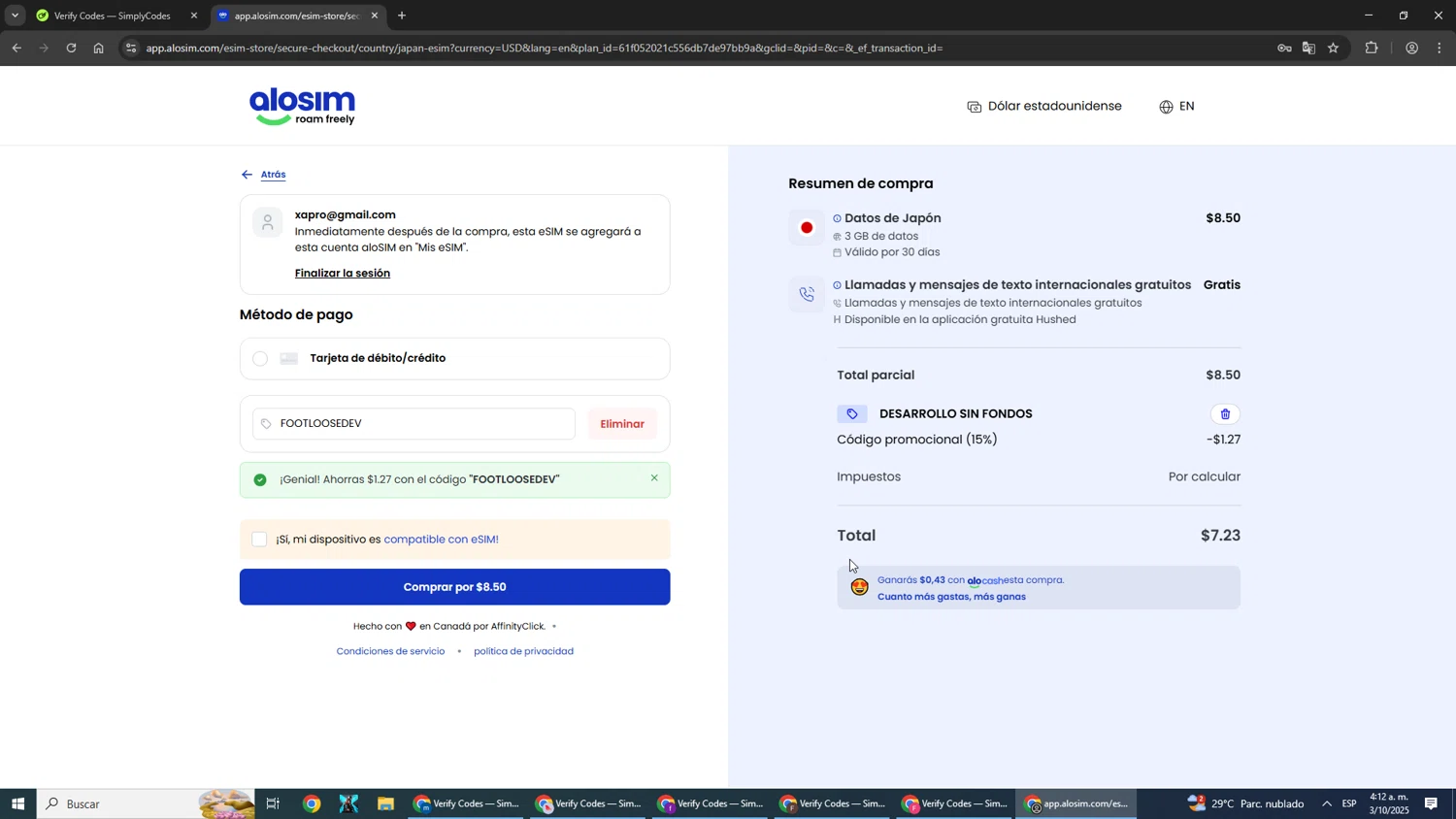Click info icon beside Llamadas y mensajes
Screen dimensions: 1456x819
coord(837,285)
